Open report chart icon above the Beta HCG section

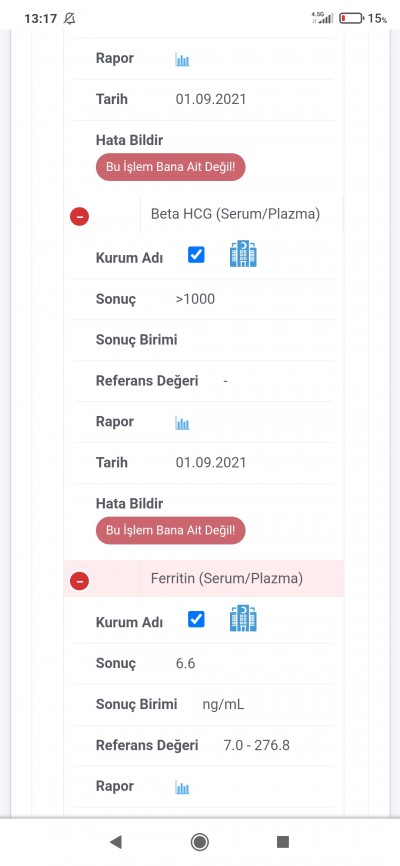point(182,60)
